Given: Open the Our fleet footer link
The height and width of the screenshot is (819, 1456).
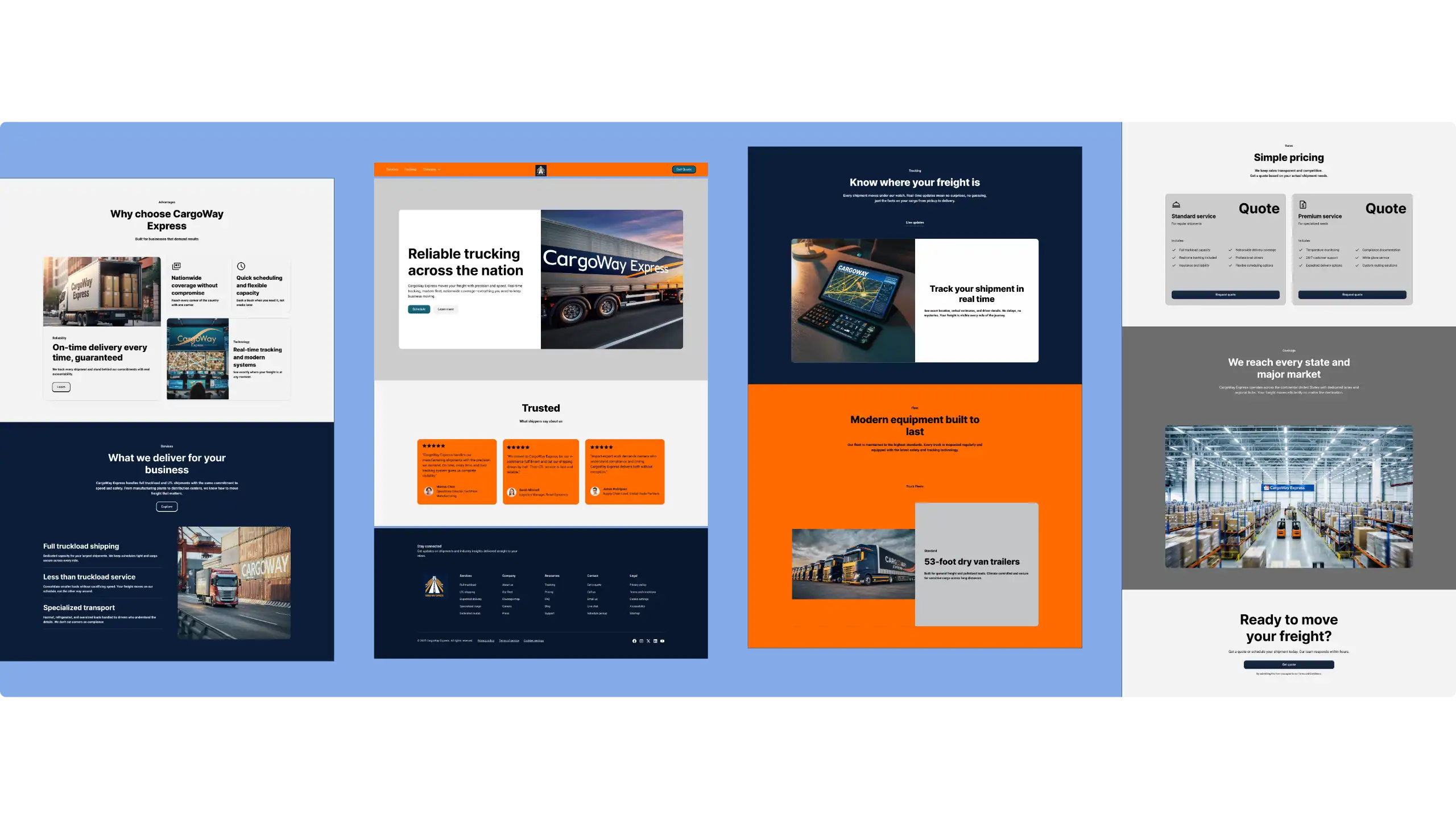Looking at the screenshot, I should [507, 592].
